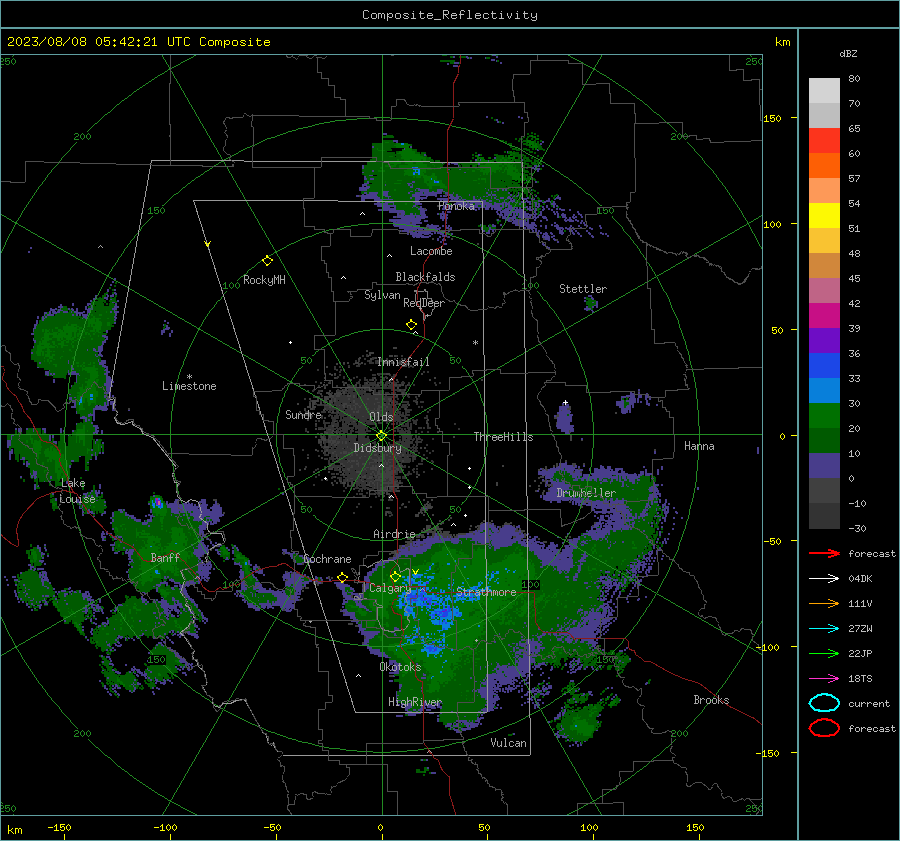Screen dimensions: 900x841
Task: Click the Vulcan label
Action: click(x=508, y=743)
